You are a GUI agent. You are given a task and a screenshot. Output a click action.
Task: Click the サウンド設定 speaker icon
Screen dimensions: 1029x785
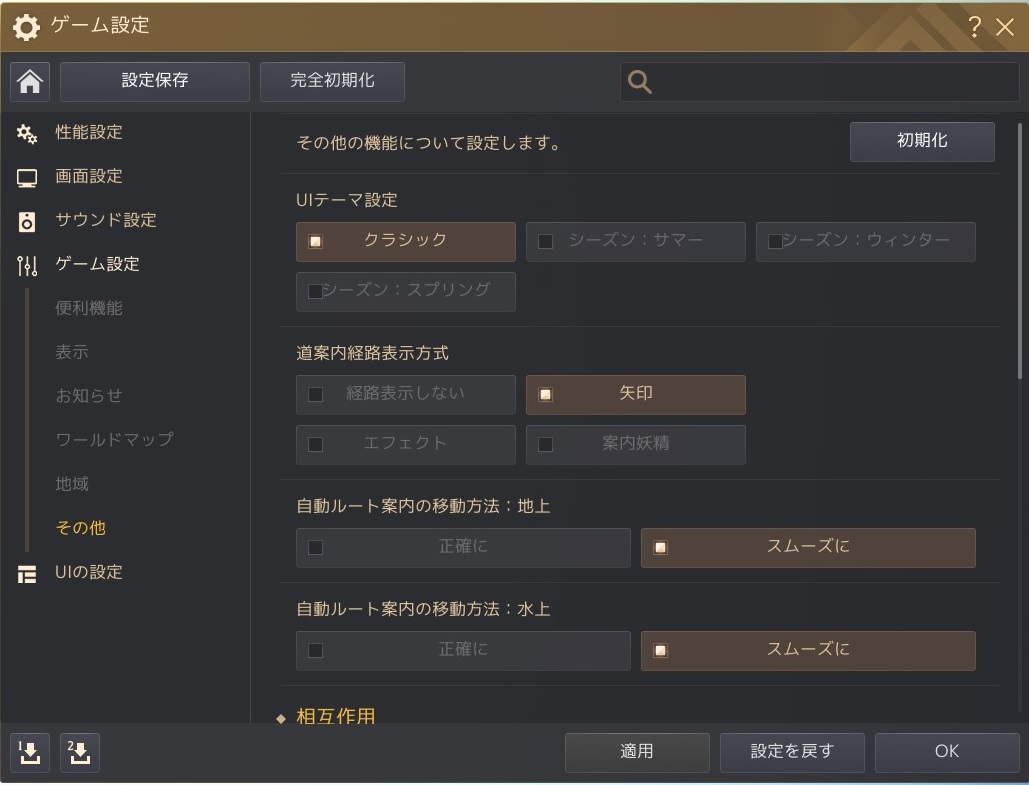(27, 222)
